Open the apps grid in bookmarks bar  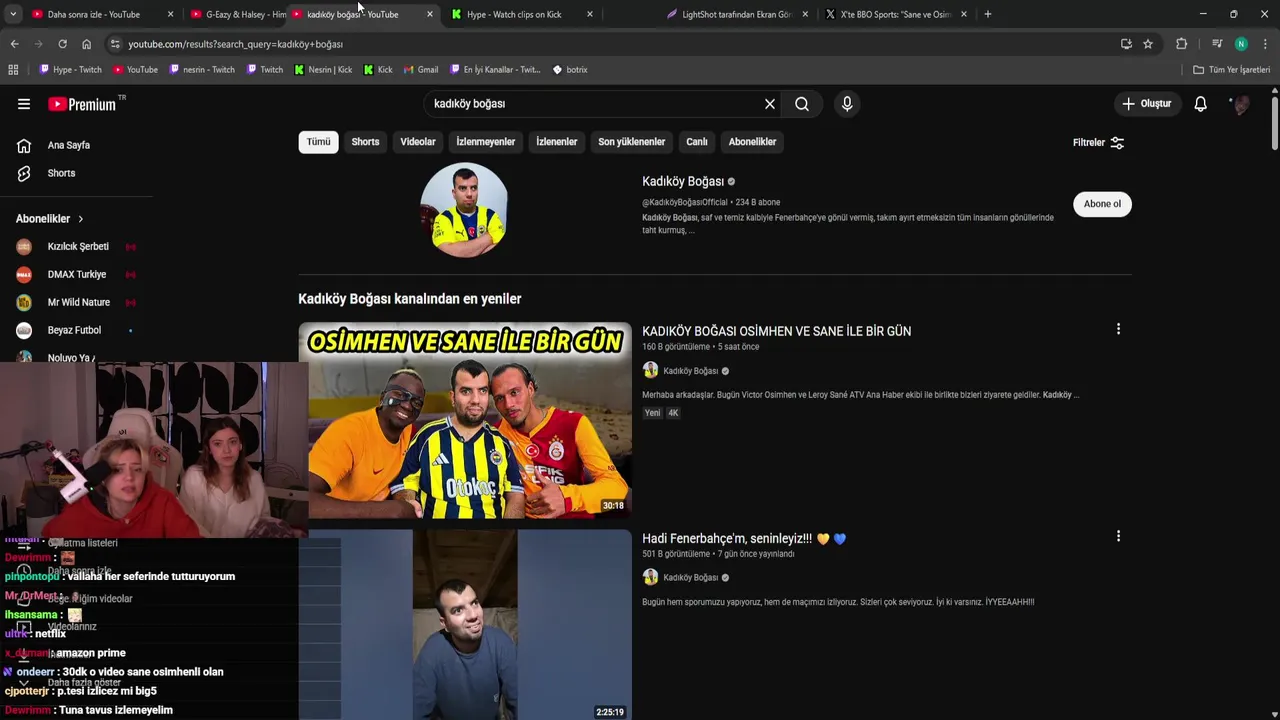click(x=13, y=70)
